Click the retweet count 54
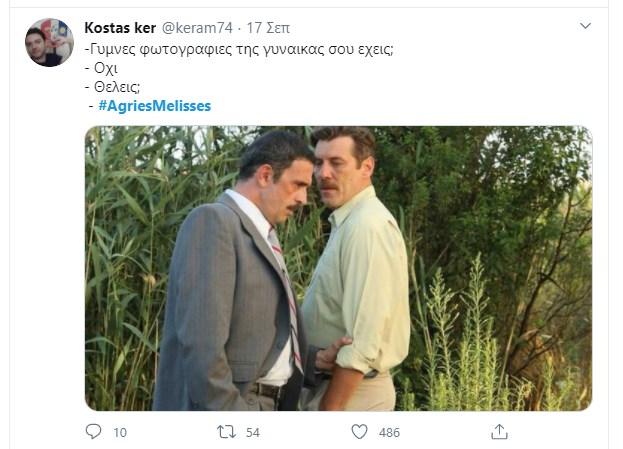 pyautogui.click(x=253, y=432)
